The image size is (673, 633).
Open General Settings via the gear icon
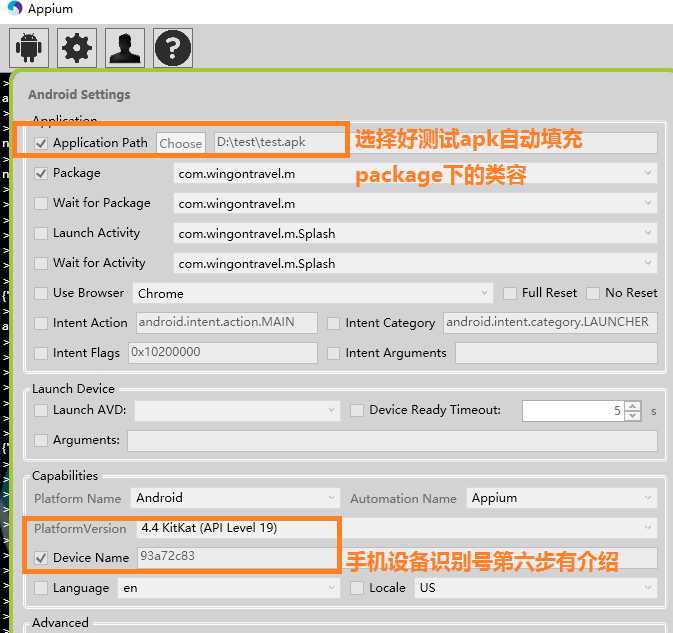pos(77,48)
